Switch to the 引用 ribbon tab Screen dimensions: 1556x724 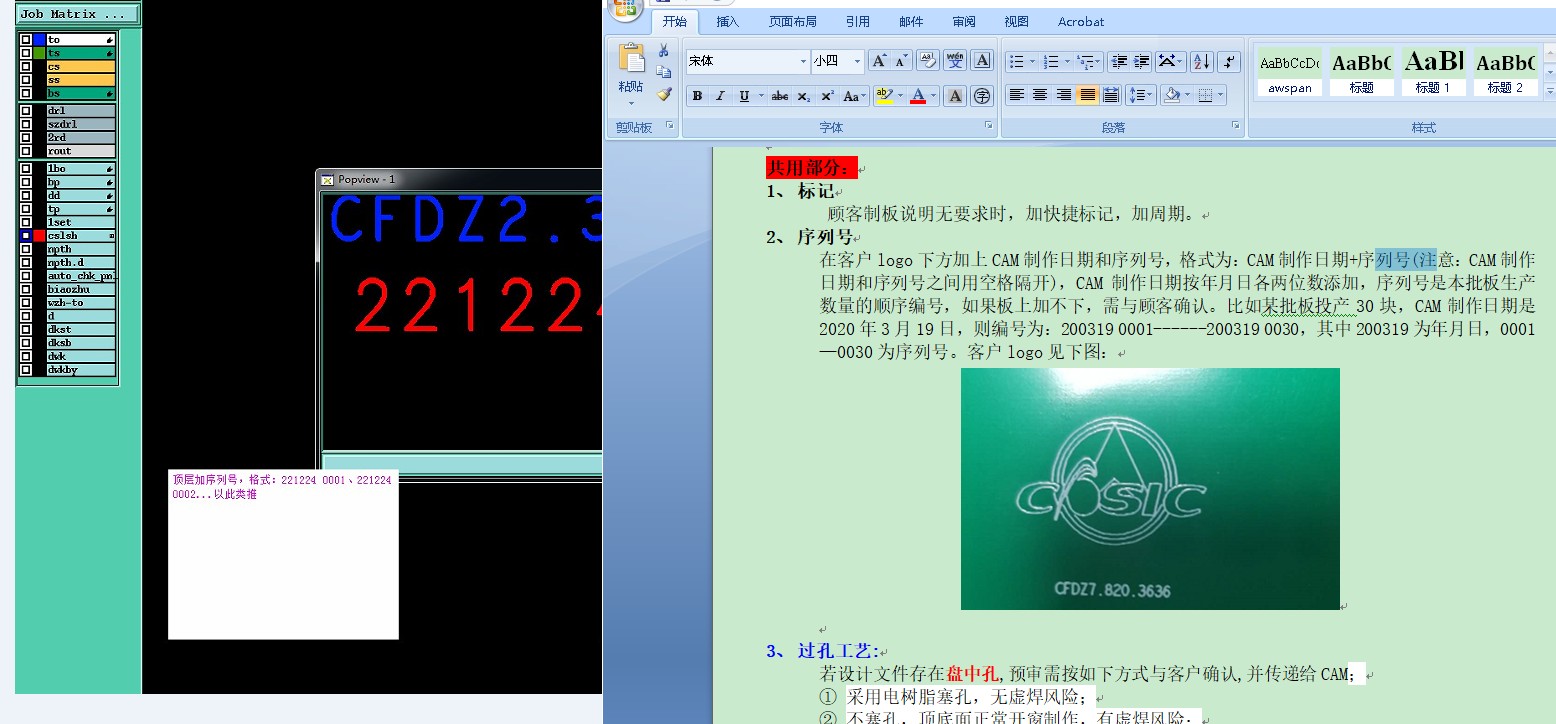click(x=858, y=21)
